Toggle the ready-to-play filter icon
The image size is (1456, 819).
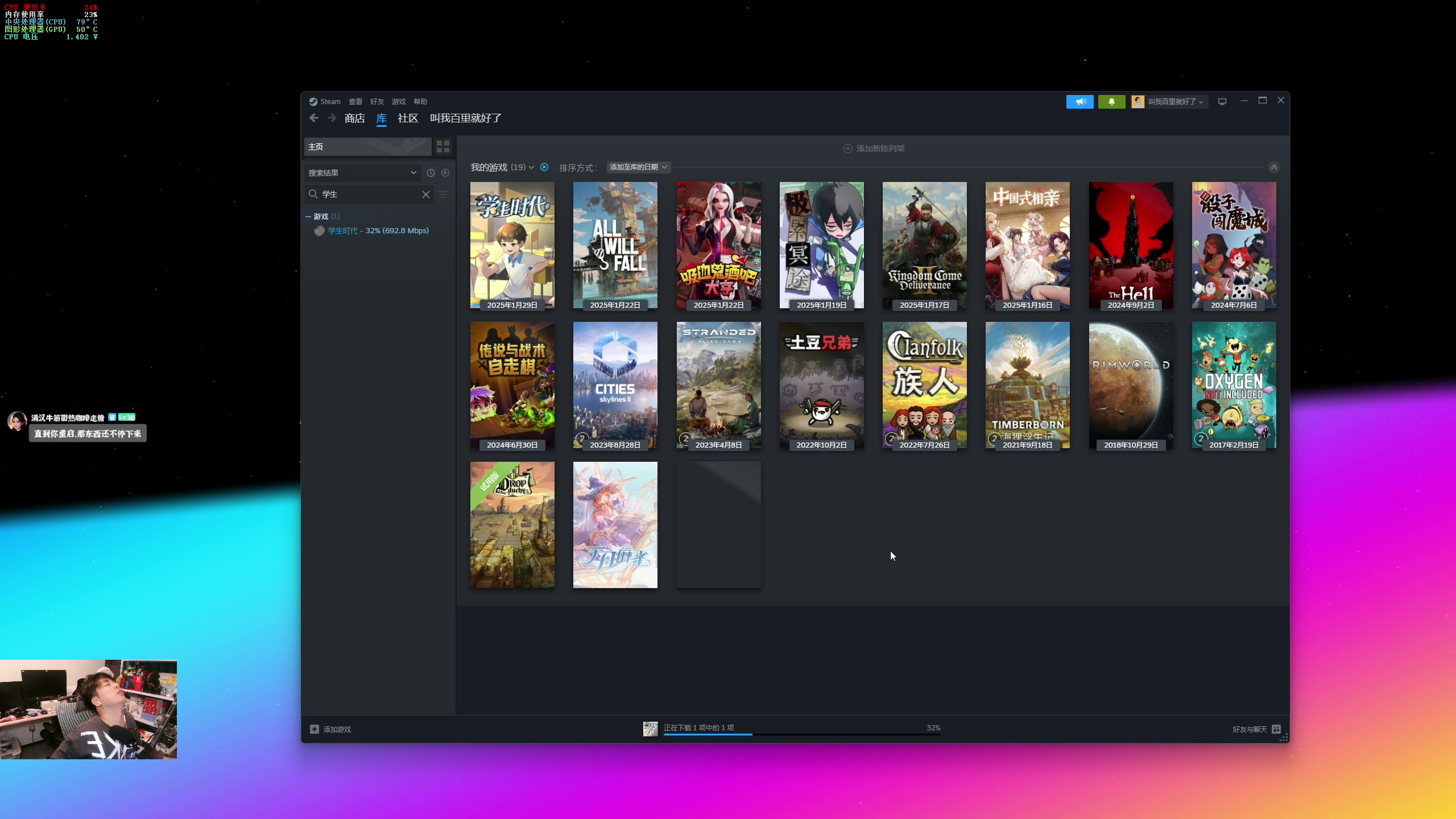tap(445, 173)
